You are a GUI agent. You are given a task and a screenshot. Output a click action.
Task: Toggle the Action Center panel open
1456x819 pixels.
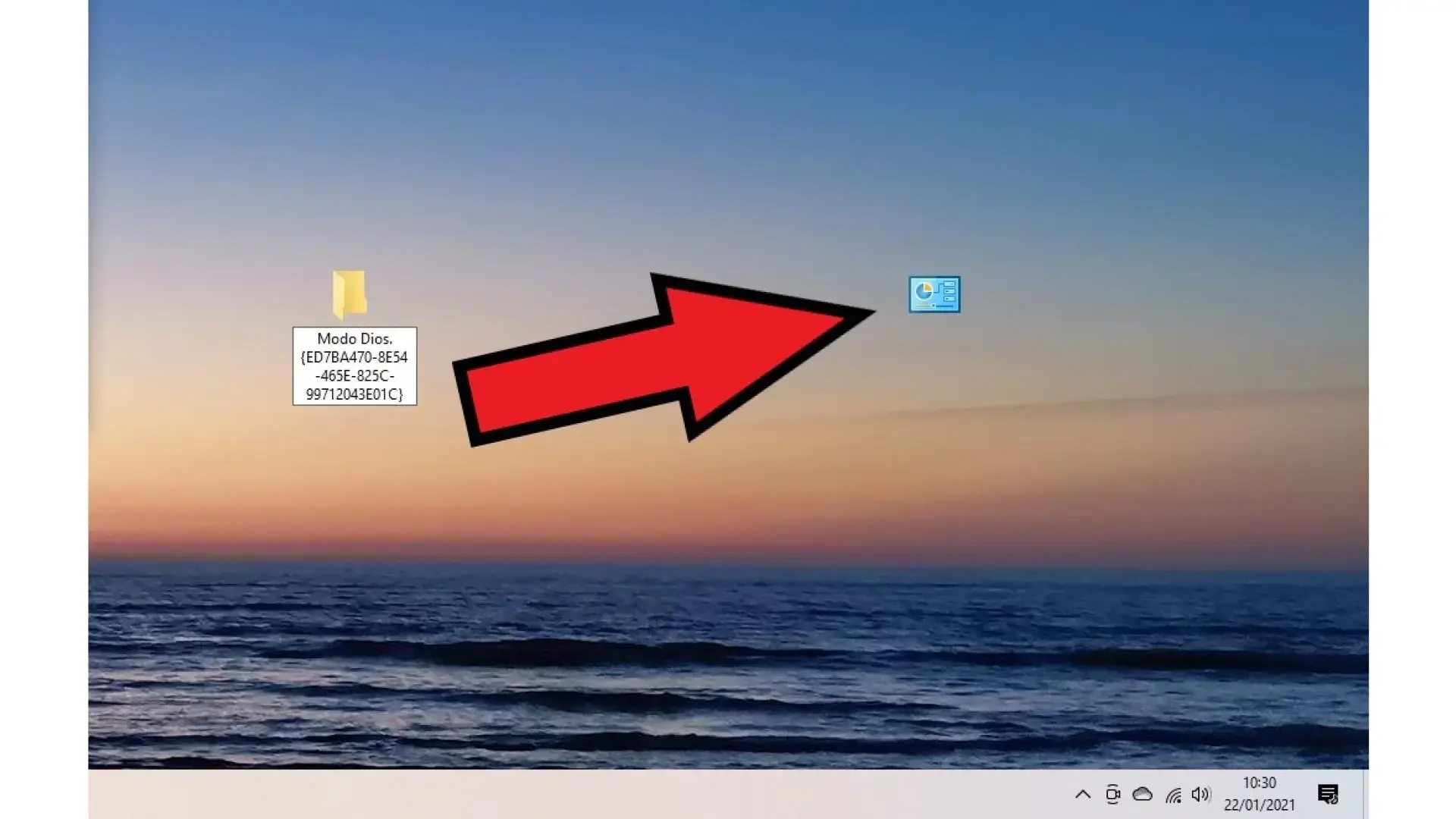[1328, 794]
